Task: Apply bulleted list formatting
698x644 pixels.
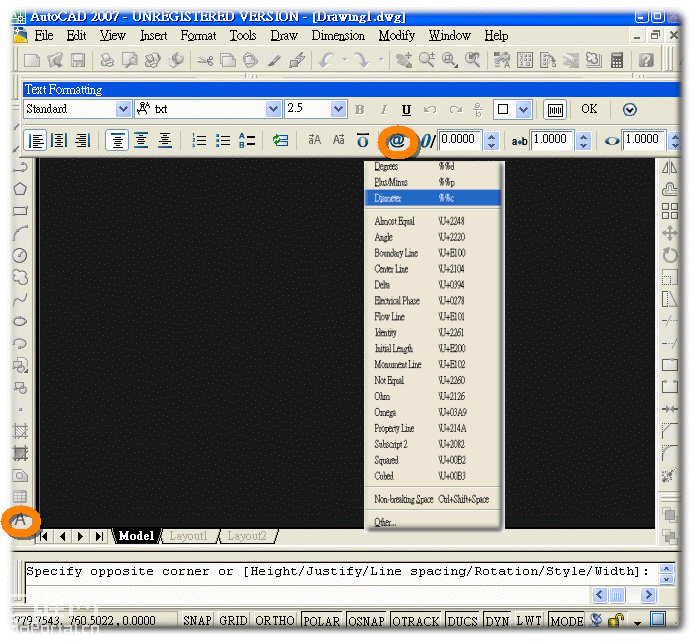Action: coord(223,141)
